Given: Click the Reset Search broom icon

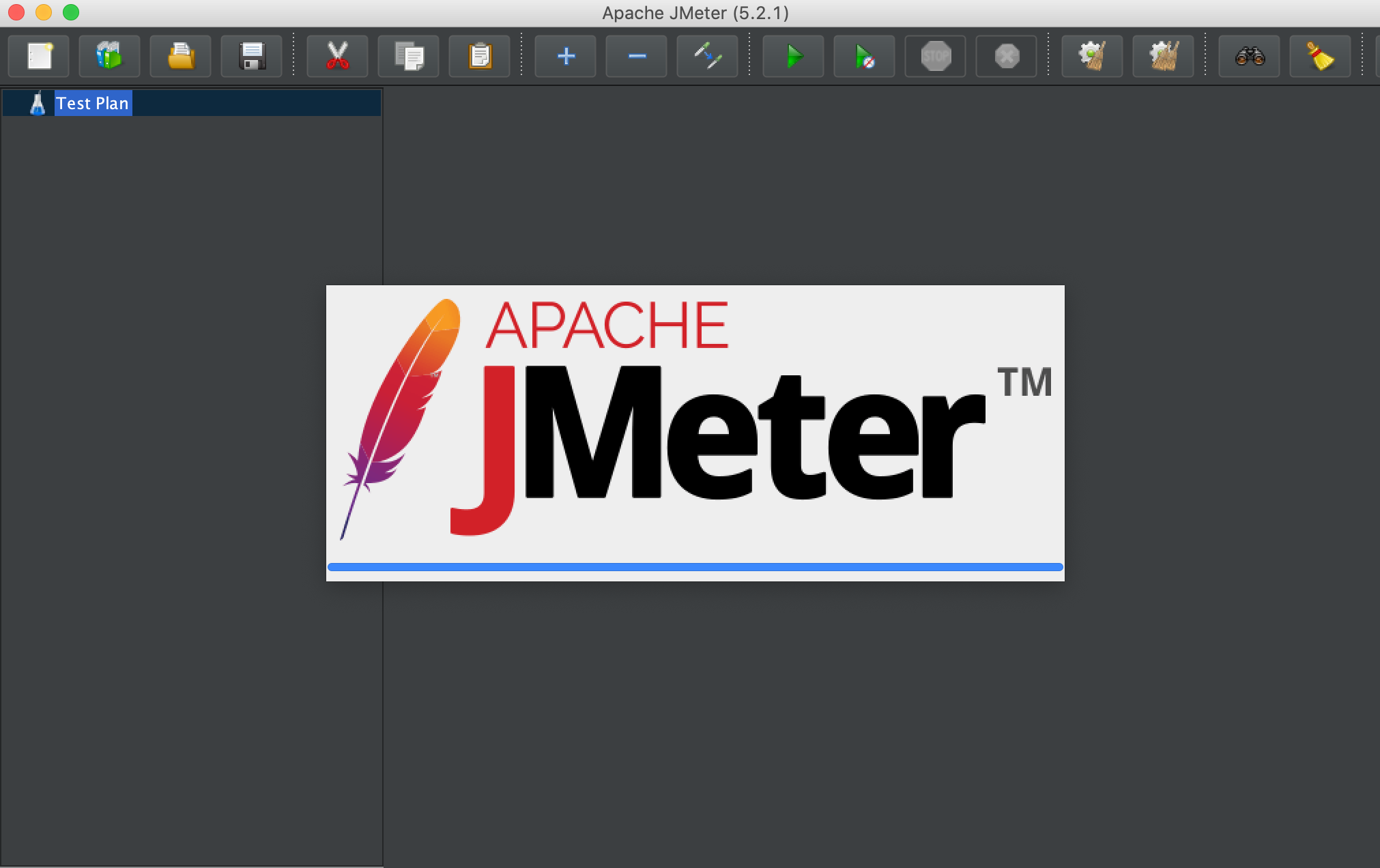Looking at the screenshot, I should (x=1320, y=56).
